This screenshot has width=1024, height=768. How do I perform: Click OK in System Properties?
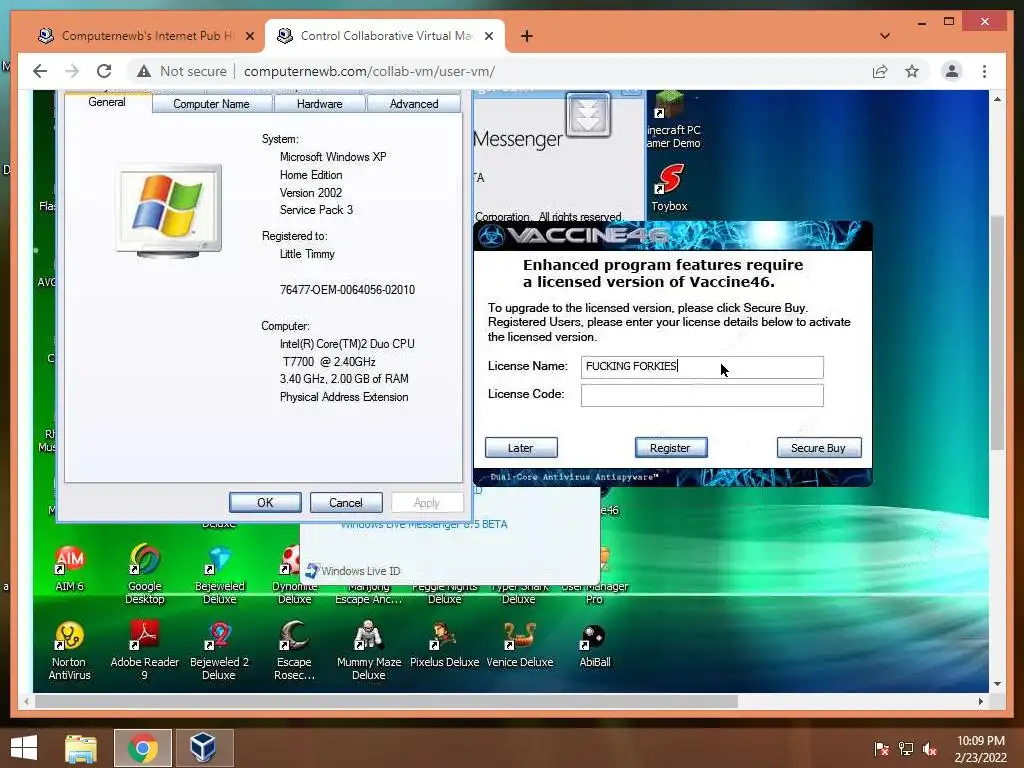265,502
